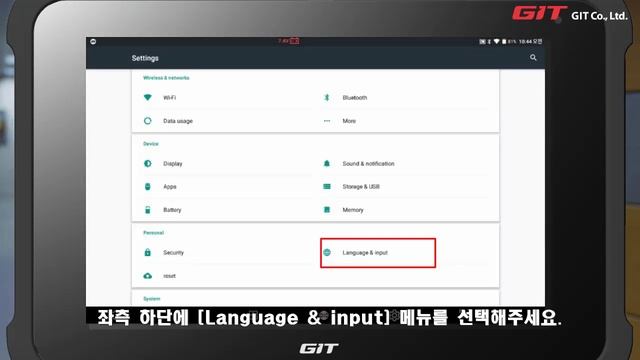Viewport: 640px width, 360px height.
Task: Tap the Memory chip icon
Action: [327, 210]
